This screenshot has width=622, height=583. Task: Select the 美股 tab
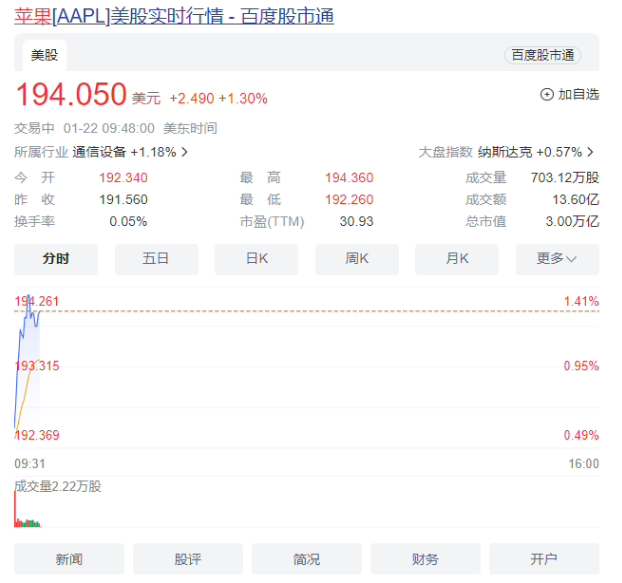pos(45,55)
